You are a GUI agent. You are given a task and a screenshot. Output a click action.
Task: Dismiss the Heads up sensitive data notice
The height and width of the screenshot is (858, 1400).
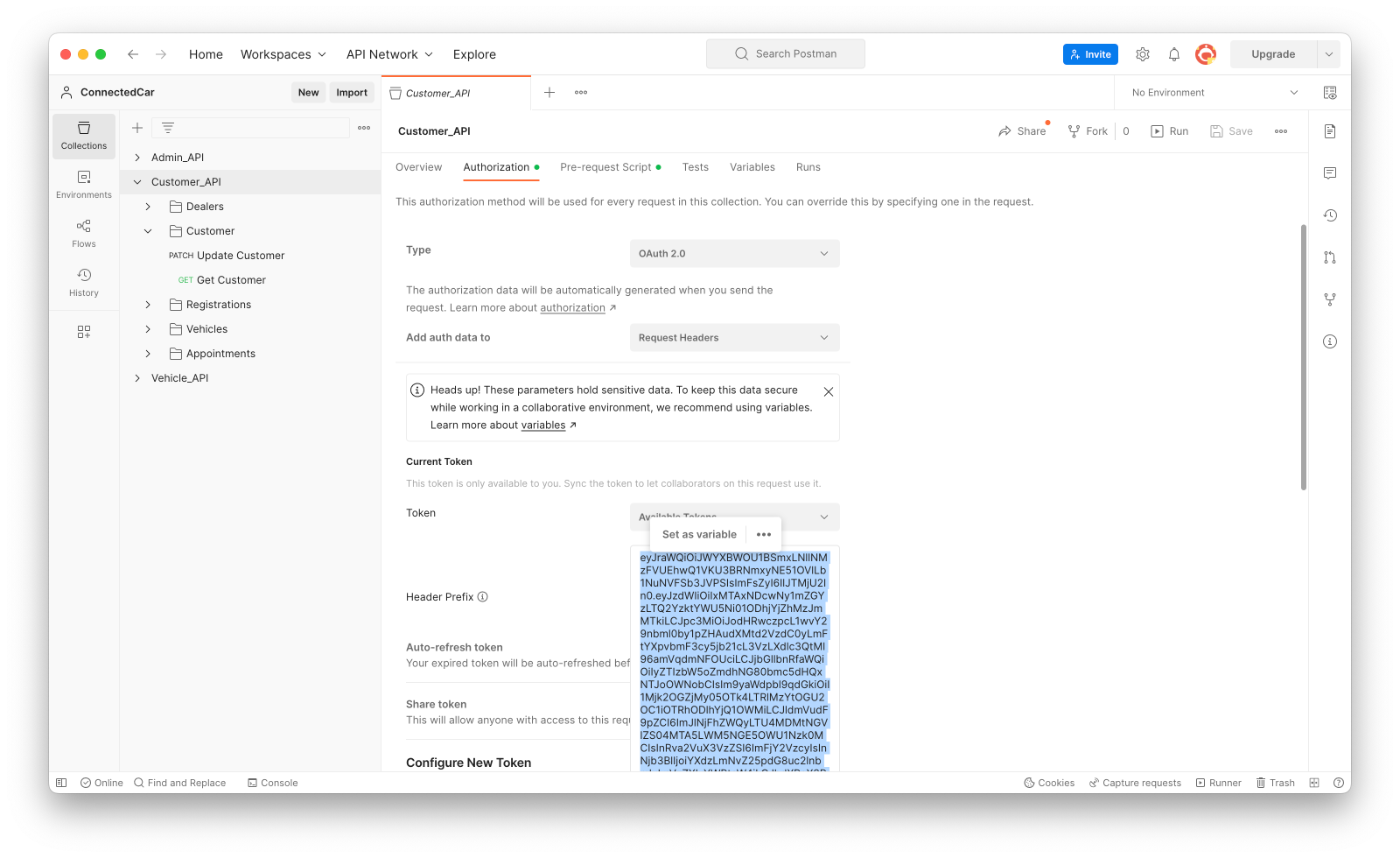[x=829, y=391]
